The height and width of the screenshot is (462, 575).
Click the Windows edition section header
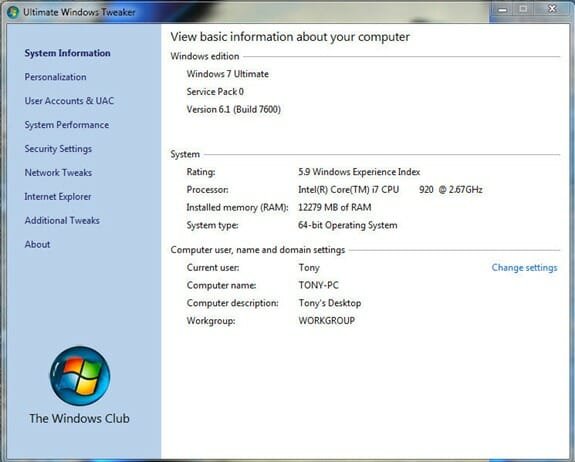pos(205,56)
